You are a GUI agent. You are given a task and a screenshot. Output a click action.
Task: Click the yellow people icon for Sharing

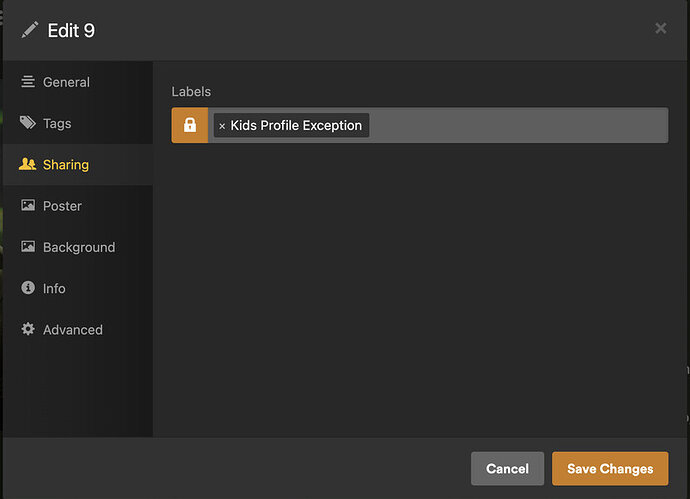(28, 165)
